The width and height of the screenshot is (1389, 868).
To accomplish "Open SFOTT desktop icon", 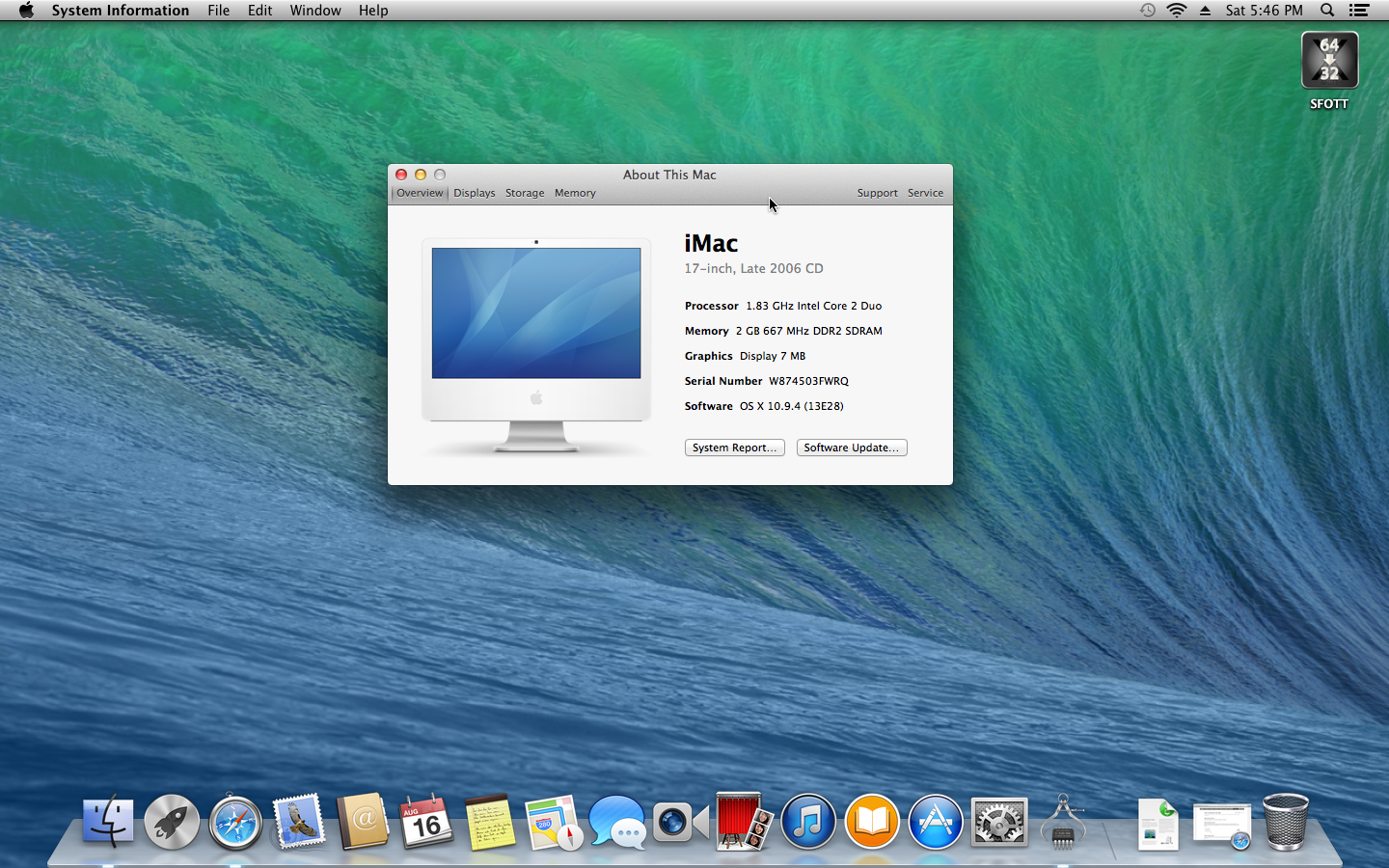I will pos(1329,71).
